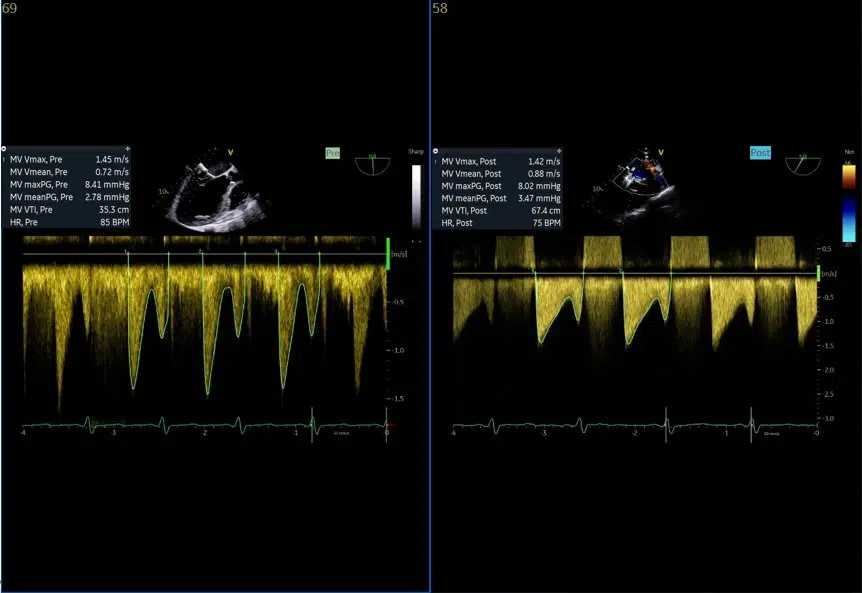862x593 pixels.
Task: Select the MV VTI, Post measurement row
Action: 498,210
